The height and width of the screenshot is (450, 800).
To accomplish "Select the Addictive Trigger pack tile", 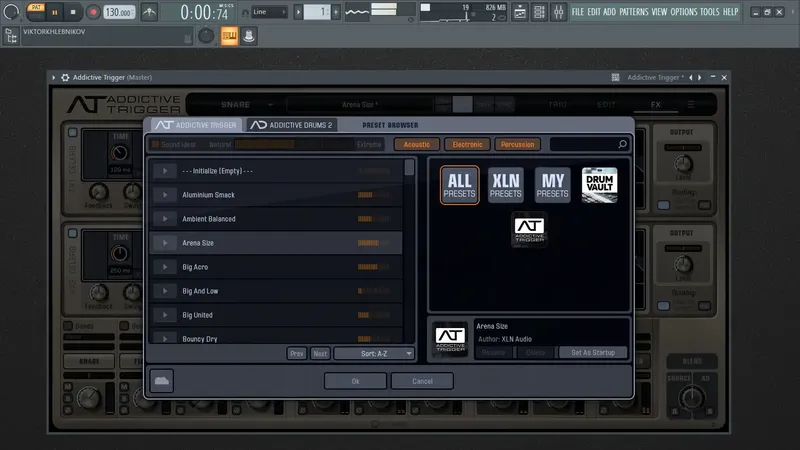I will click(529, 230).
